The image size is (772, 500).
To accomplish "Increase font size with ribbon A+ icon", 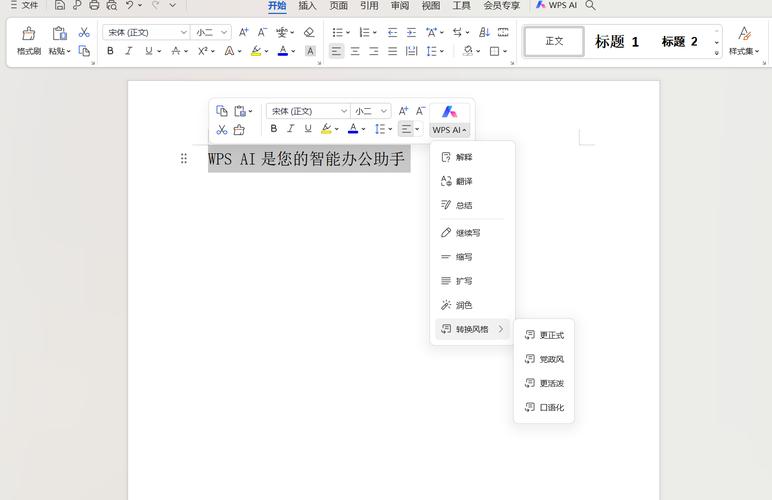I will [x=243, y=32].
